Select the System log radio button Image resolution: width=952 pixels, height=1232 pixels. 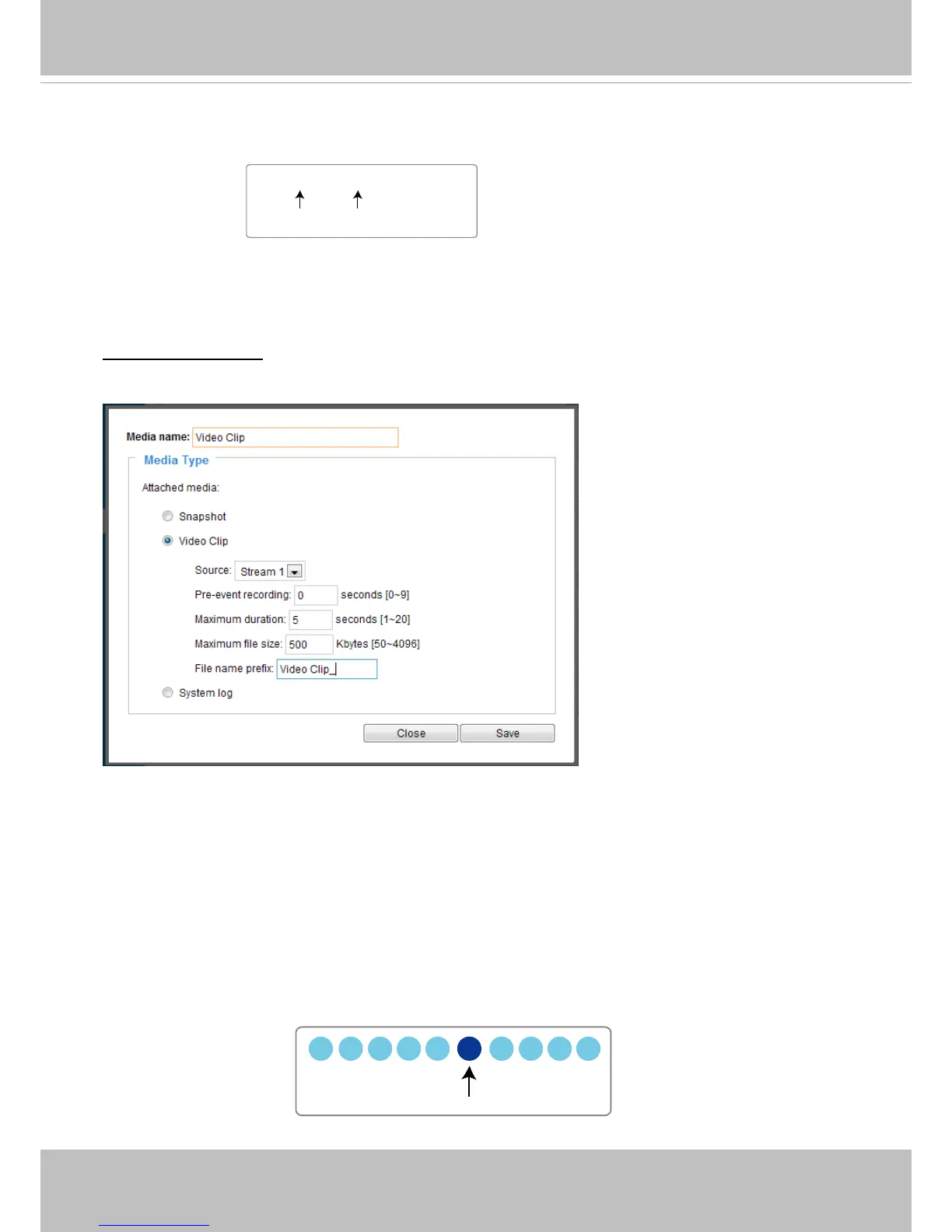tap(167, 693)
